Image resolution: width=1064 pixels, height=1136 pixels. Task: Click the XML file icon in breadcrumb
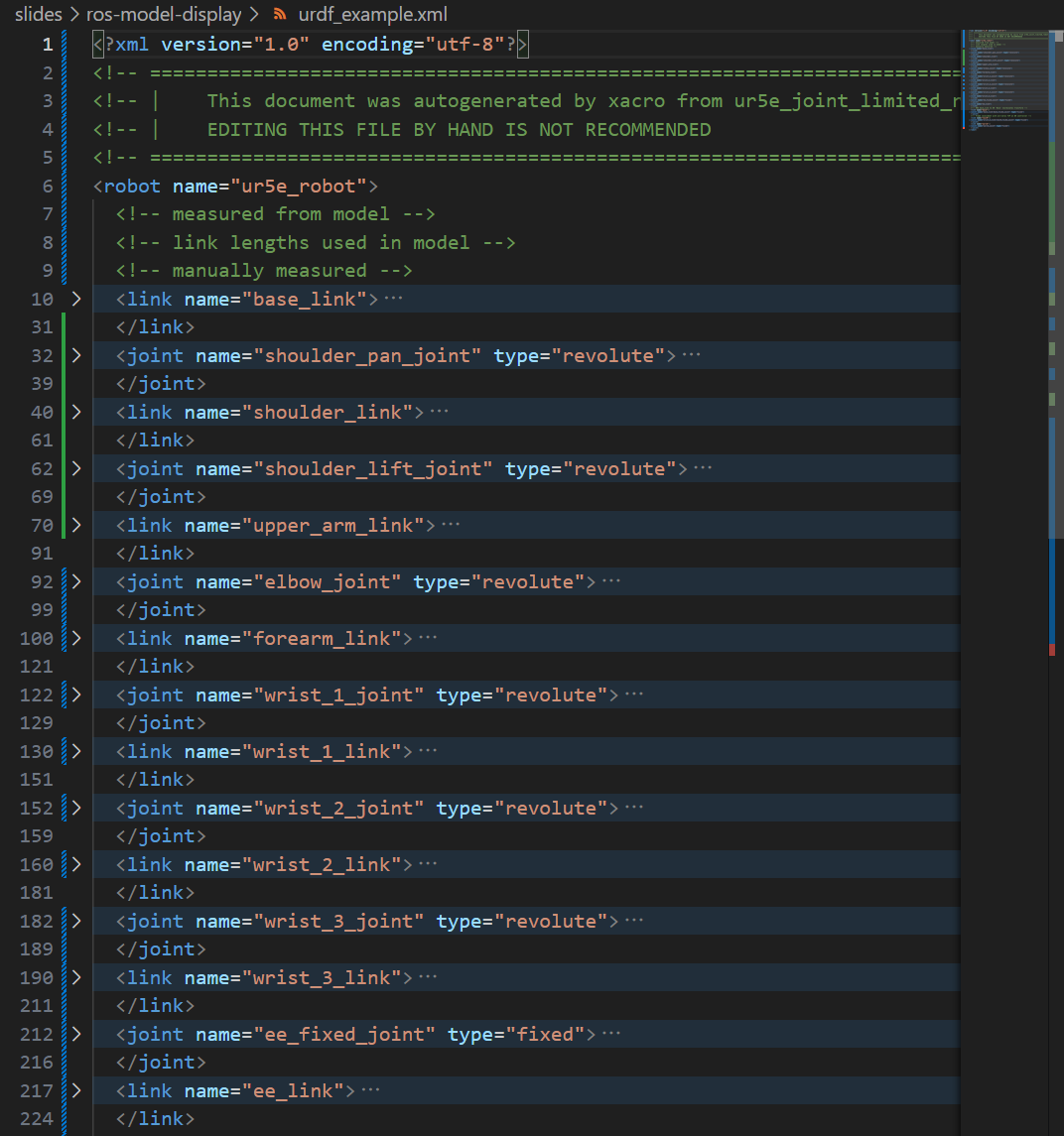(x=279, y=14)
